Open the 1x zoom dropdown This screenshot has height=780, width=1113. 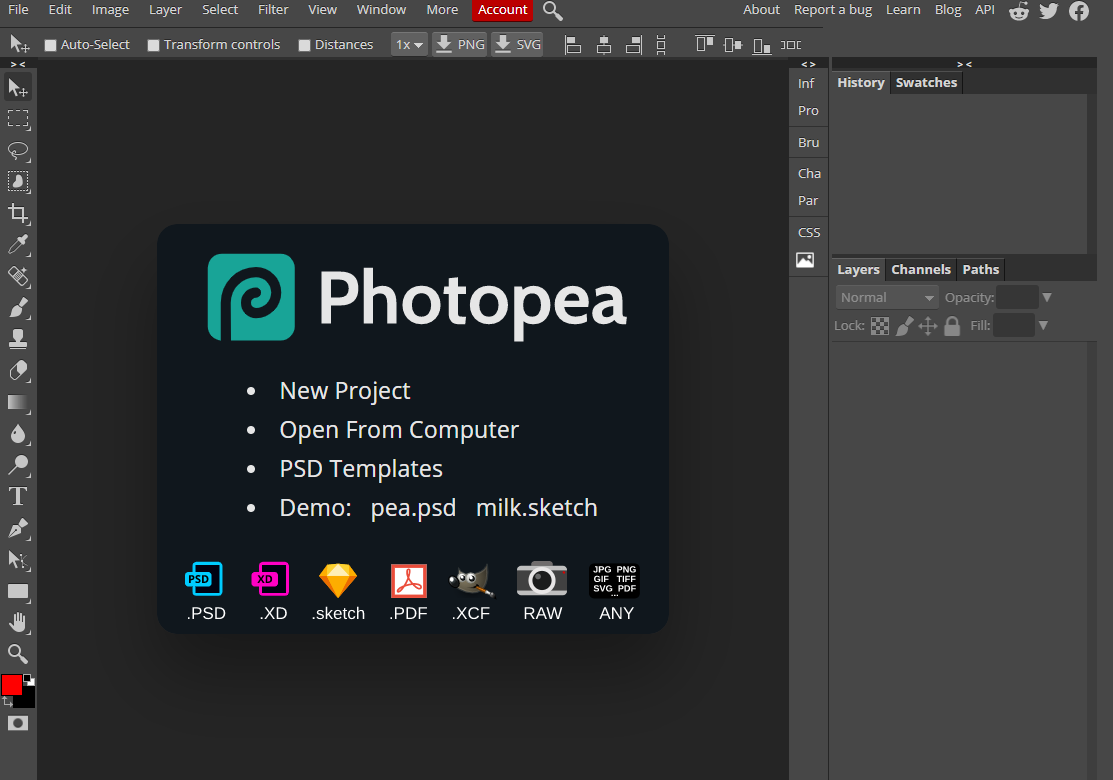click(408, 44)
